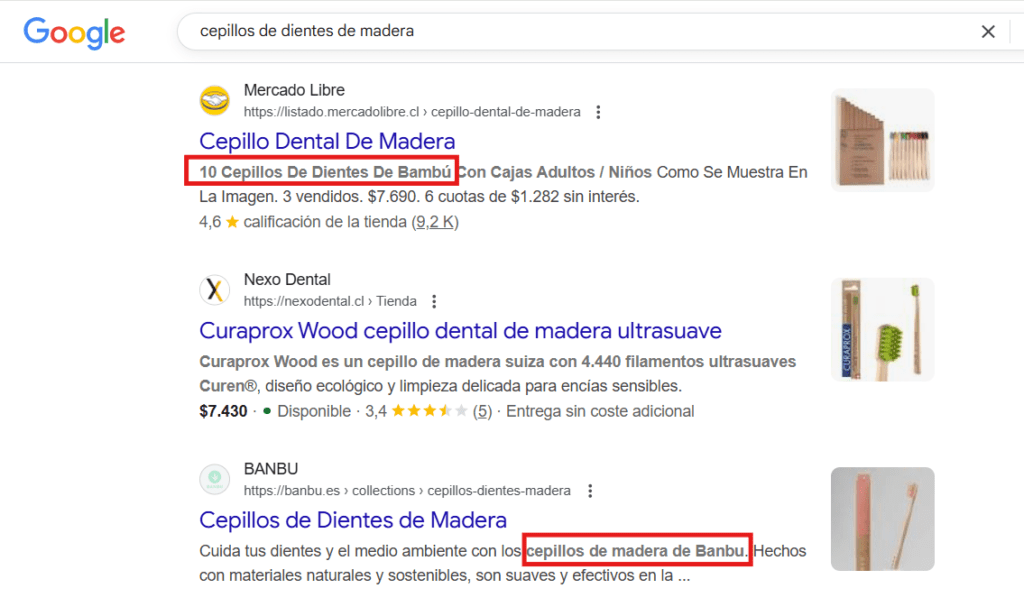
Task: Click the Google logo
Action: [x=74, y=32]
